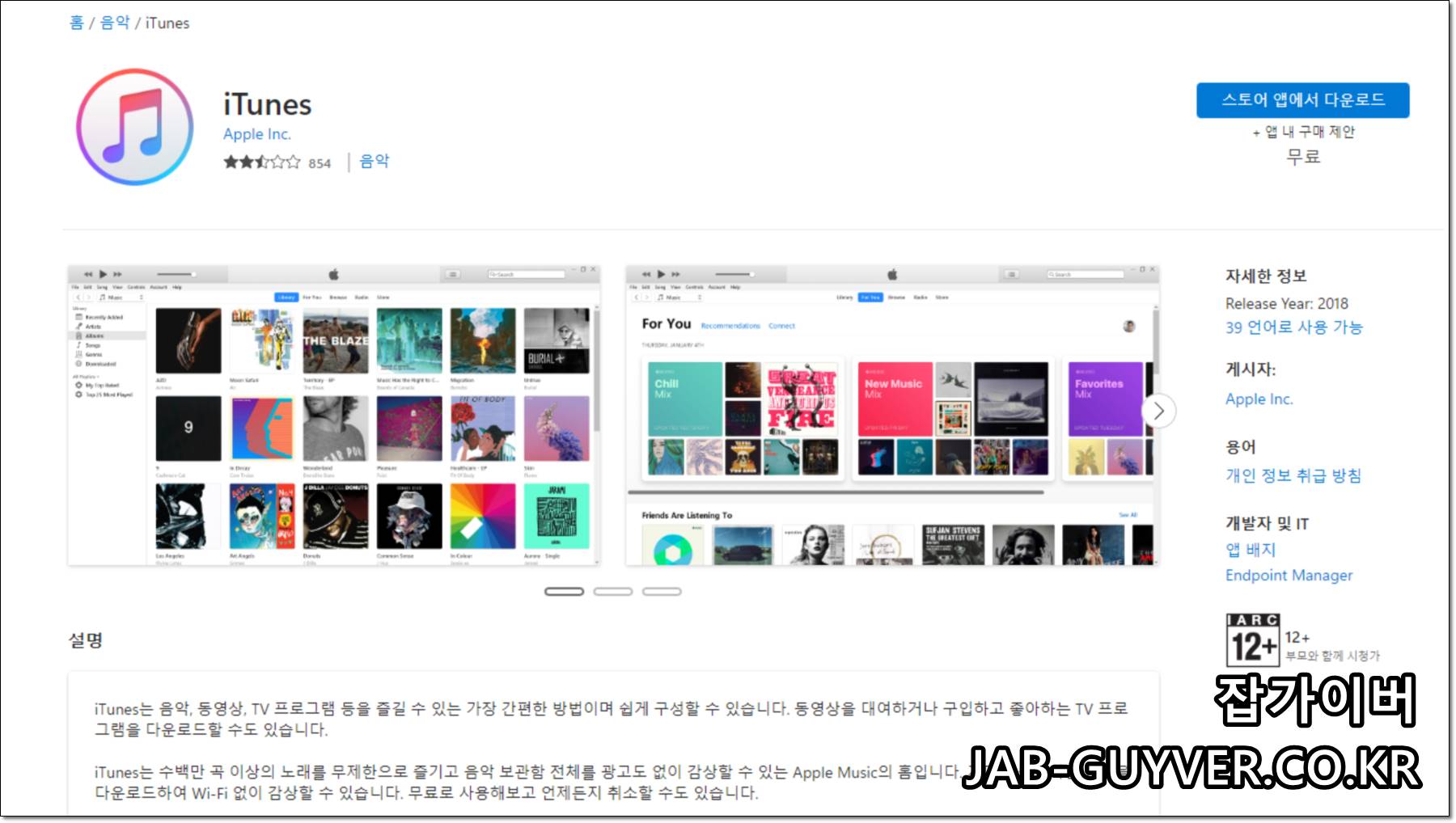Viewport: 1456px width, 823px height.
Task: Click the 설명 section heading
Action: point(86,640)
